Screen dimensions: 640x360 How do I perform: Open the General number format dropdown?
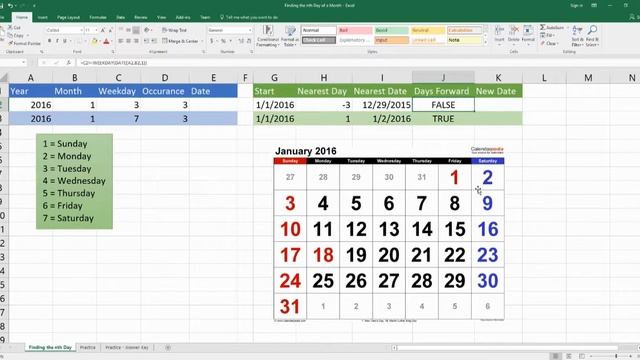click(250, 30)
